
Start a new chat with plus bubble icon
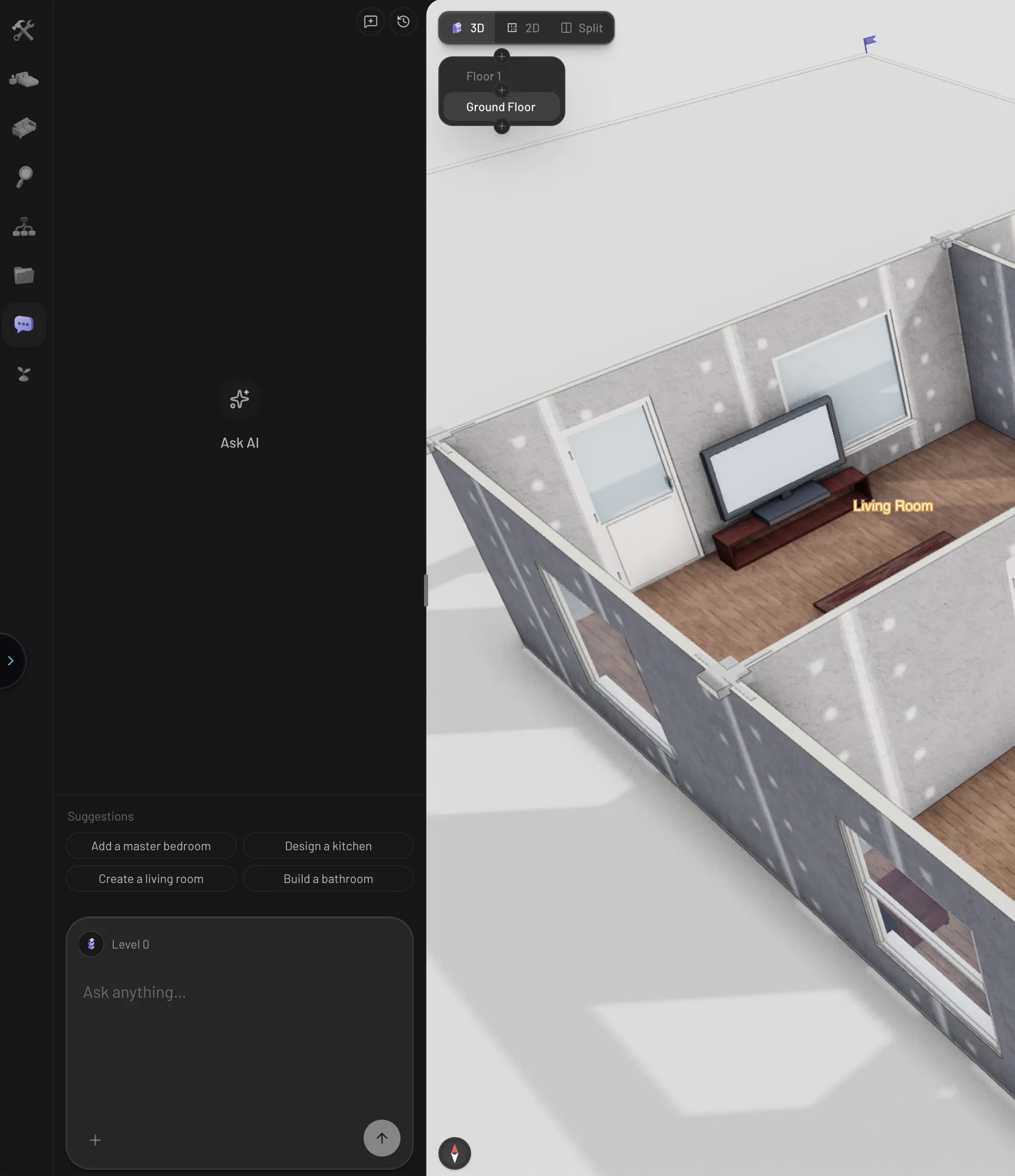point(370,22)
